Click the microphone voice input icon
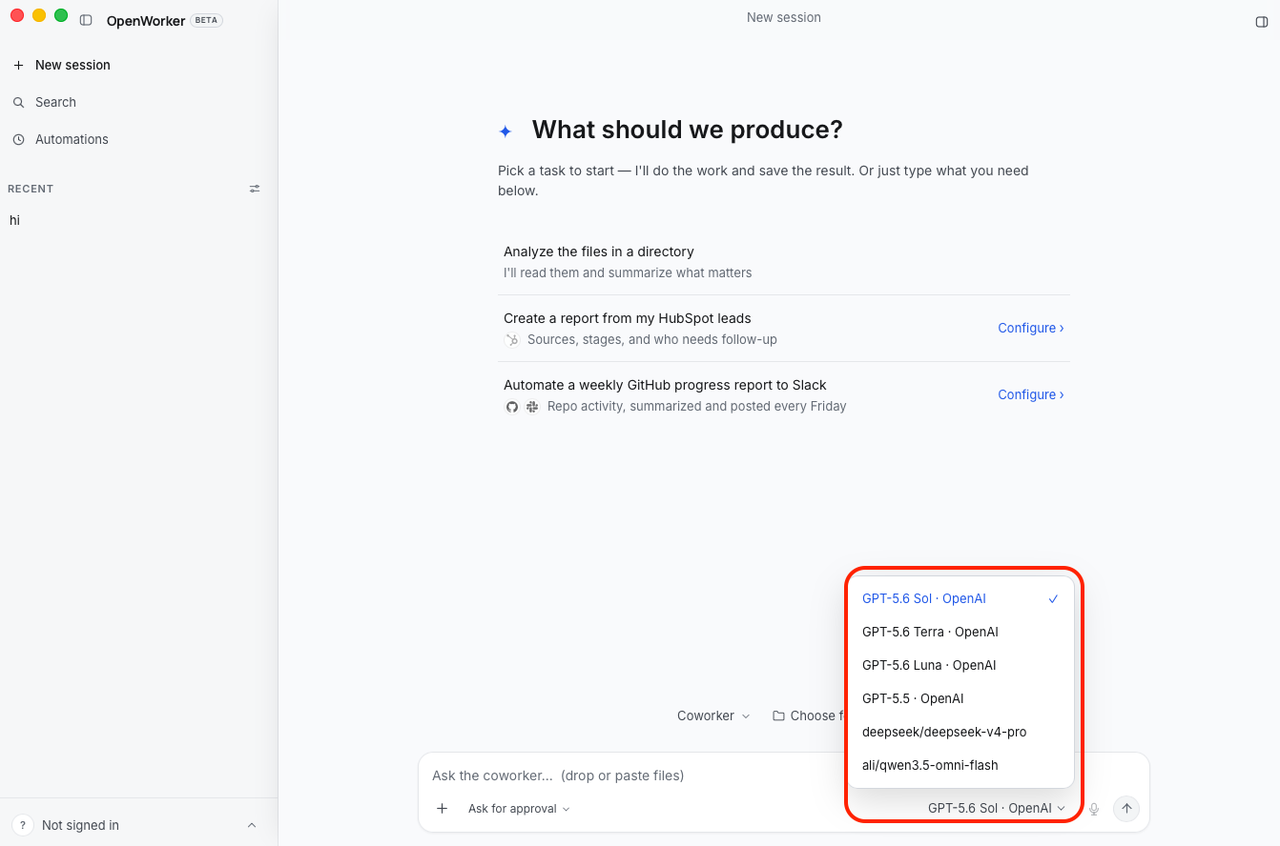 click(1094, 809)
